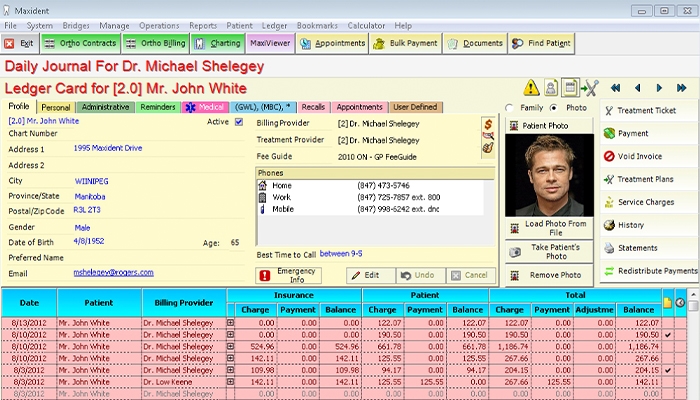The image size is (700, 400).
Task: Toggle the Active checkbox
Action: (239, 122)
